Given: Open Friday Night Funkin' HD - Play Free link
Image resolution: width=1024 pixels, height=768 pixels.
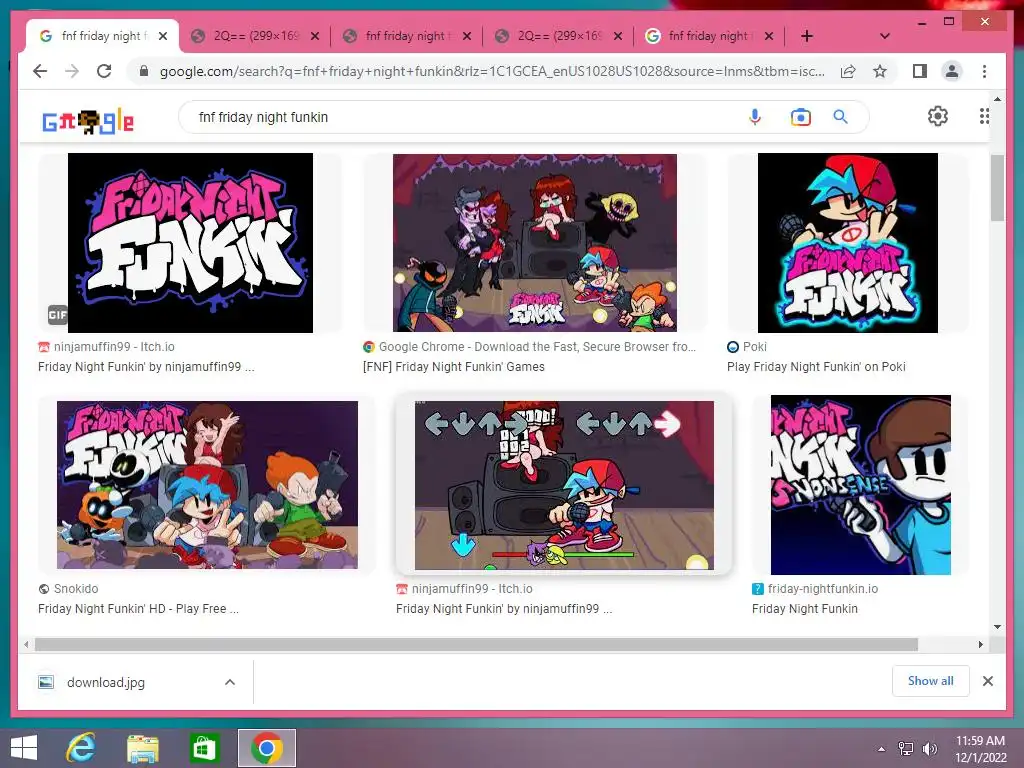Looking at the screenshot, I should 138,609.
